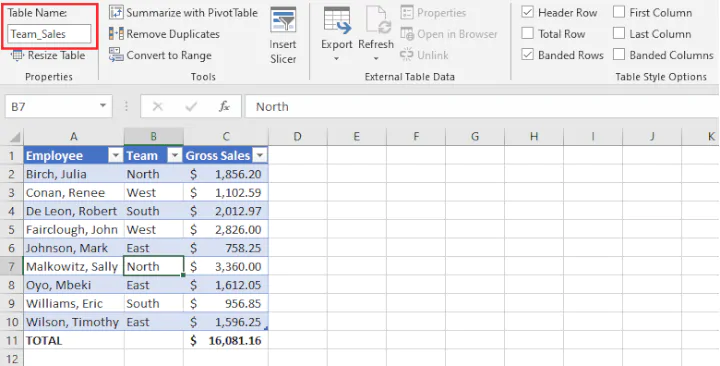Select the column B header
Screen dimensions: 720x366
153,136
